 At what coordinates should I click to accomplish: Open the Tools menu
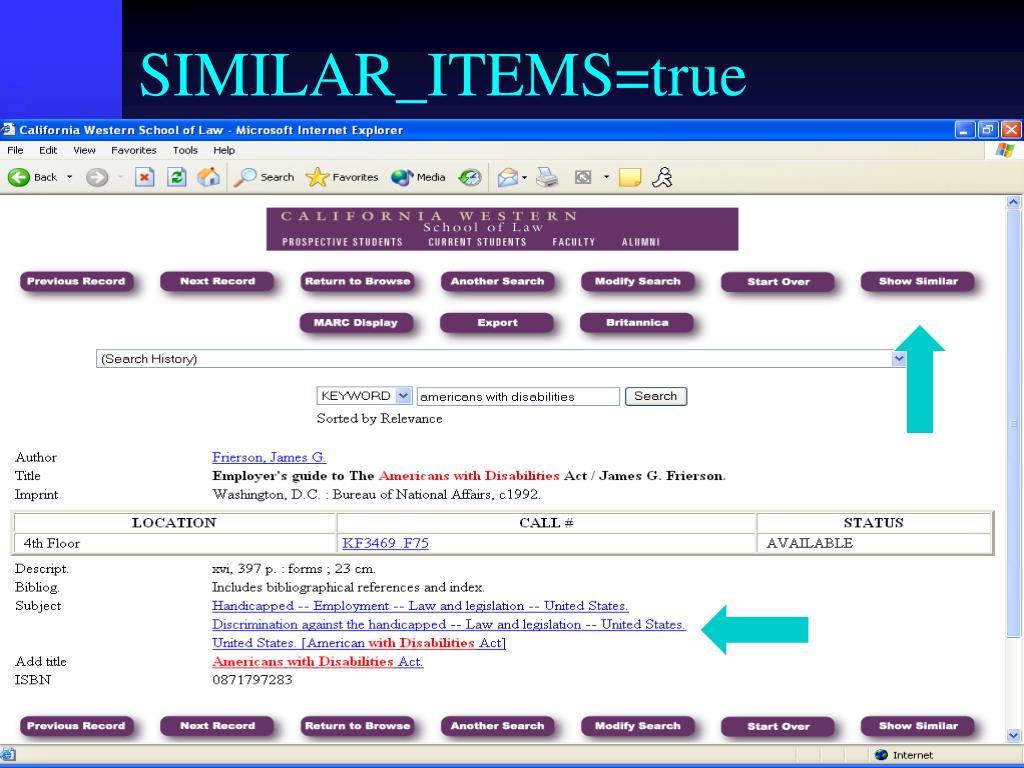pos(185,150)
